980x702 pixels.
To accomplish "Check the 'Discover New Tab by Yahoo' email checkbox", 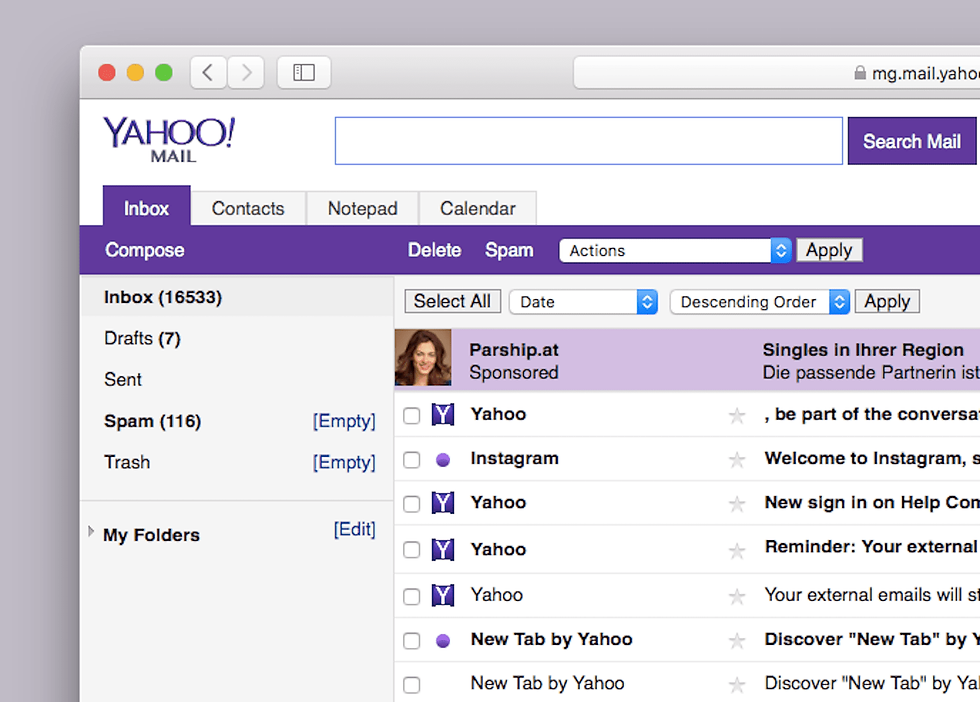I will pyautogui.click(x=411, y=639).
